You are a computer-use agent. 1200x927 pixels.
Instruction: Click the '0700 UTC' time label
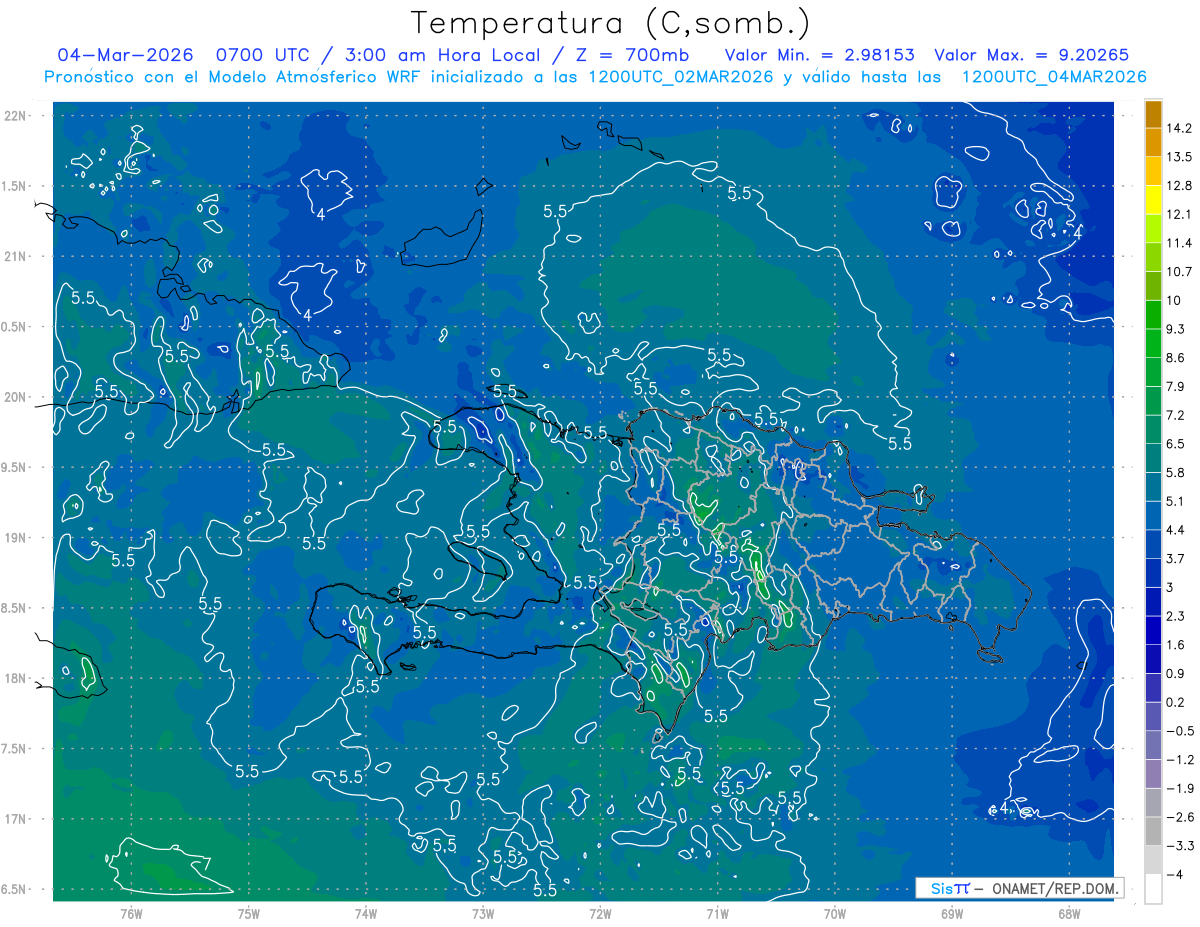click(264, 55)
